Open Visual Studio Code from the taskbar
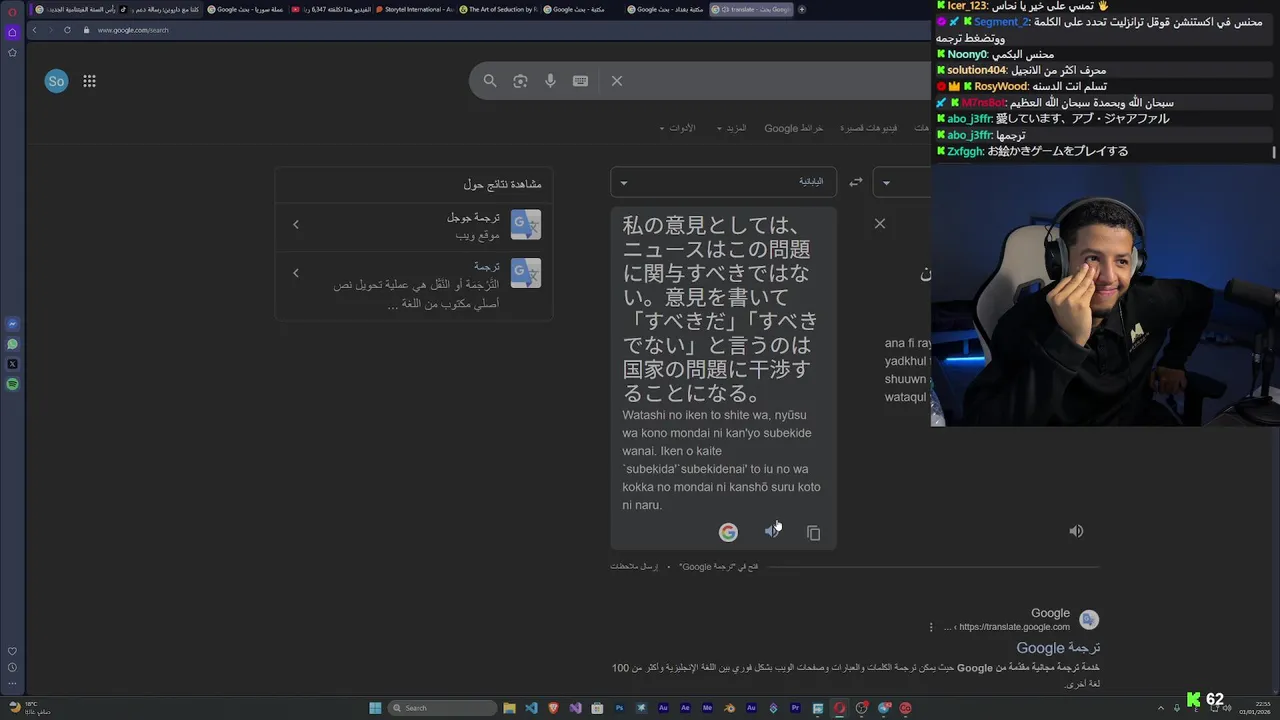Screen dimensions: 1280x720 tap(531, 708)
